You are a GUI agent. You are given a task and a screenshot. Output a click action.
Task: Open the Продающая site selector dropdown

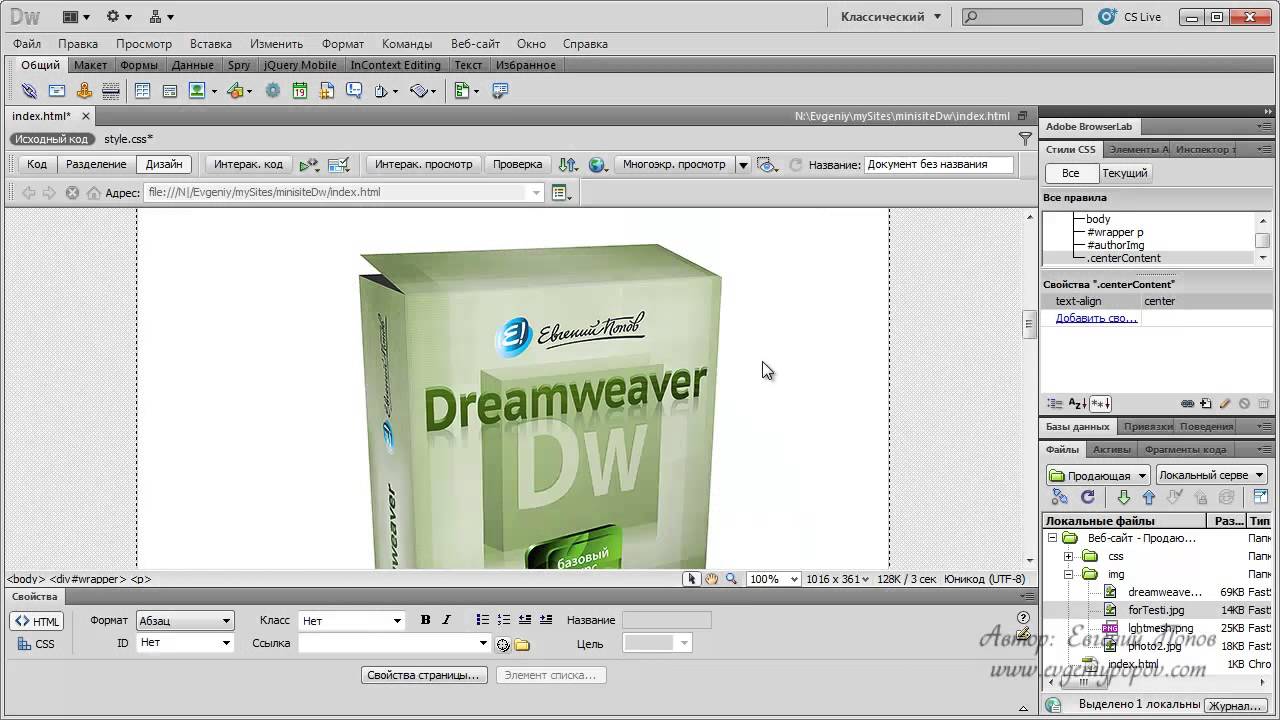click(1098, 475)
